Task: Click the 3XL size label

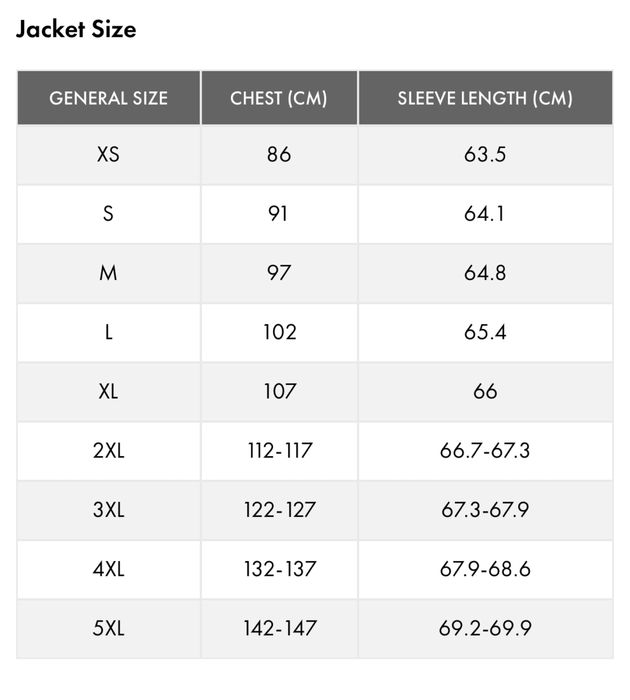Action: click(108, 510)
